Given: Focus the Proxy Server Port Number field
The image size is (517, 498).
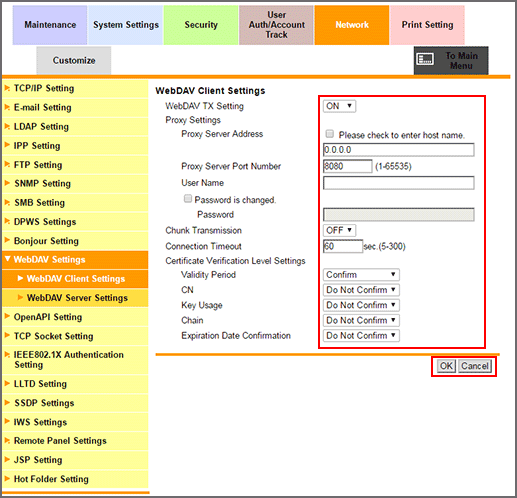Looking at the screenshot, I should [347, 166].
